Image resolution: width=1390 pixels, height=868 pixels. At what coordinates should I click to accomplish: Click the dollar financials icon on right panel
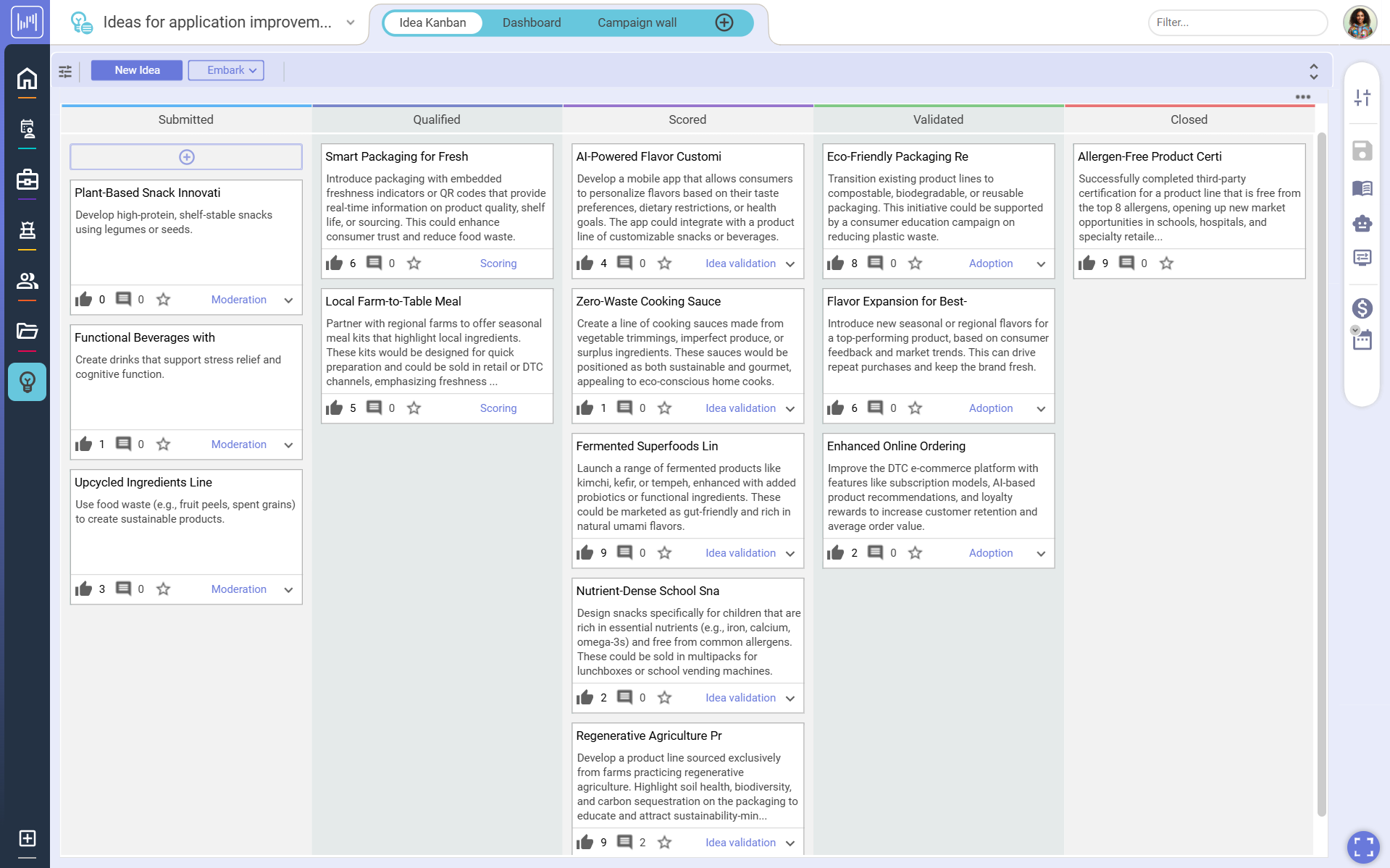tap(1362, 308)
